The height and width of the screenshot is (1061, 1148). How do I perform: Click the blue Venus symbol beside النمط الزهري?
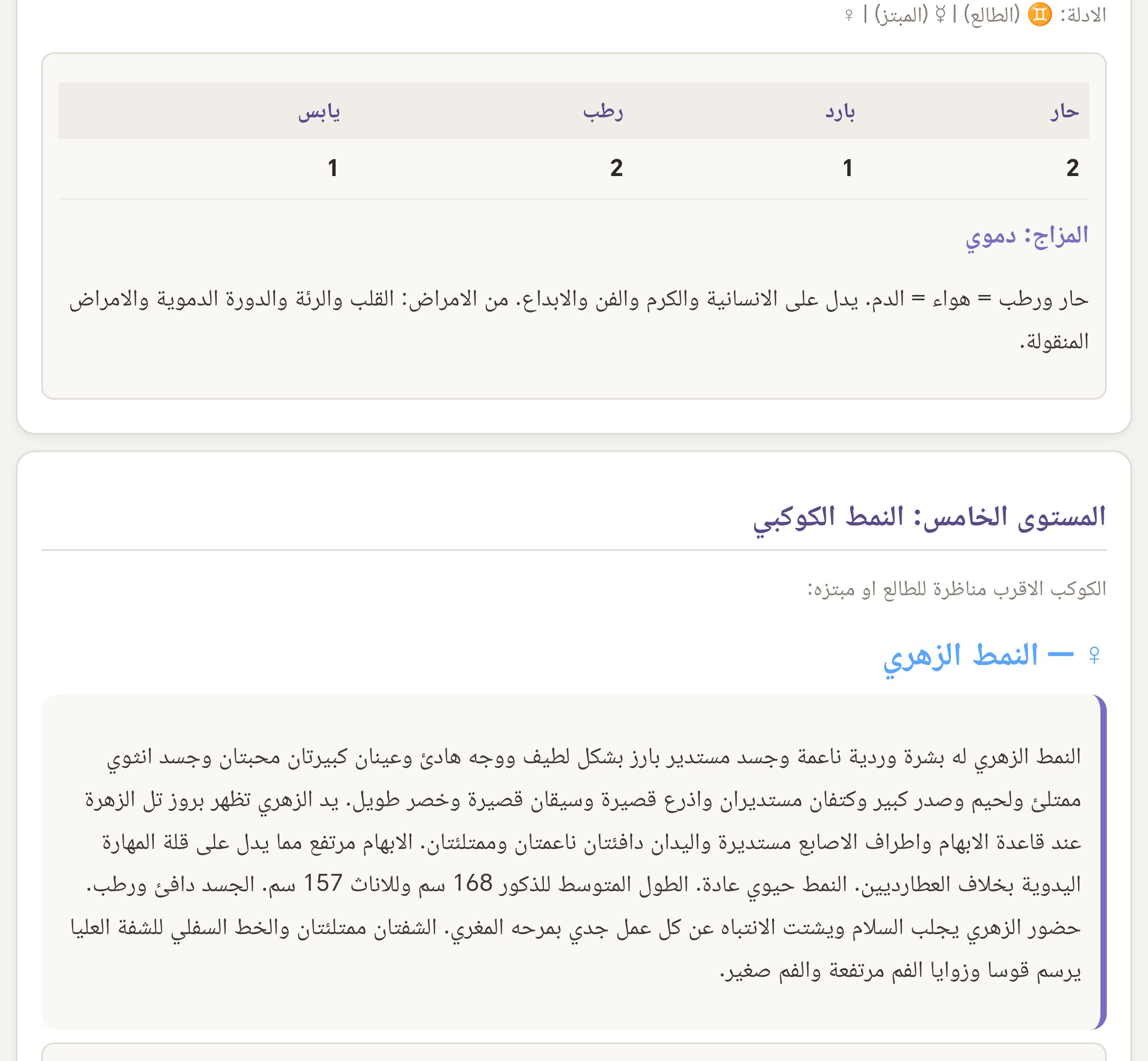point(1094,655)
